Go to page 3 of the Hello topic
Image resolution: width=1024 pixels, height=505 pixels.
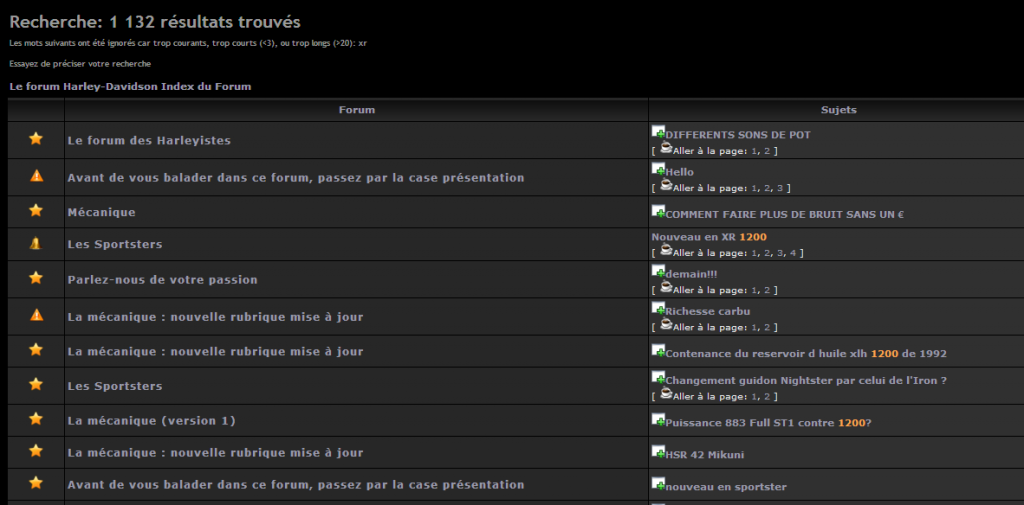tap(780, 188)
